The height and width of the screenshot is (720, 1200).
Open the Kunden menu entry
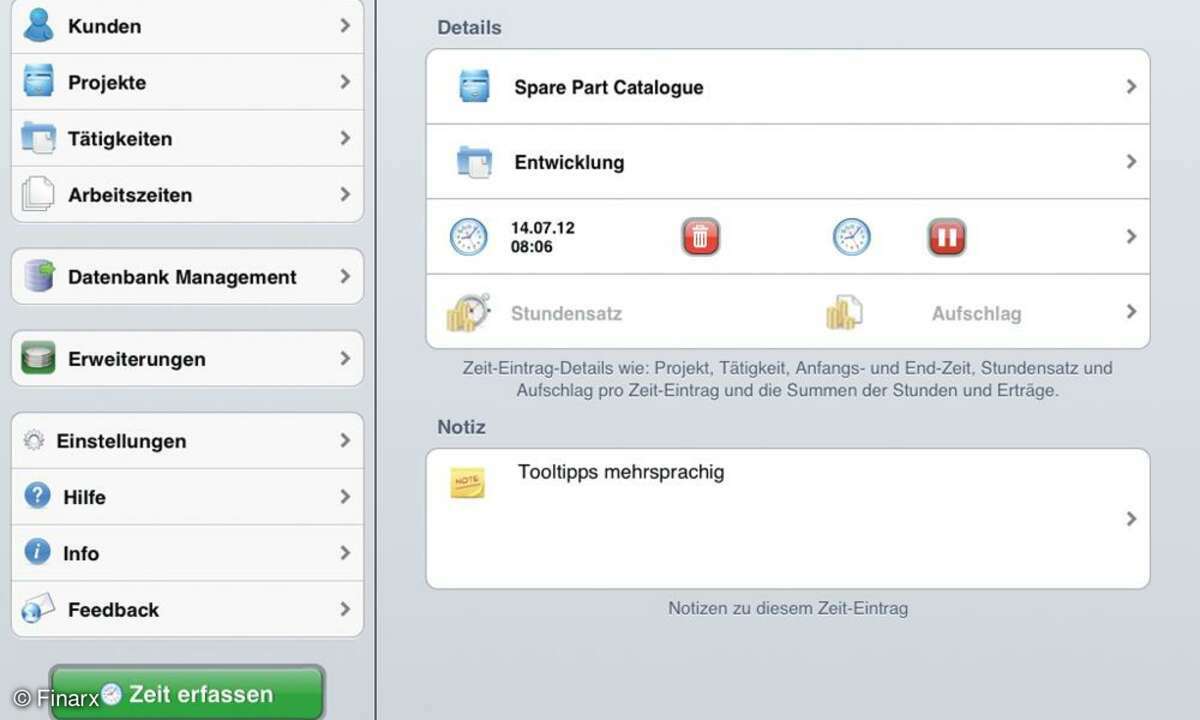[x=187, y=25]
